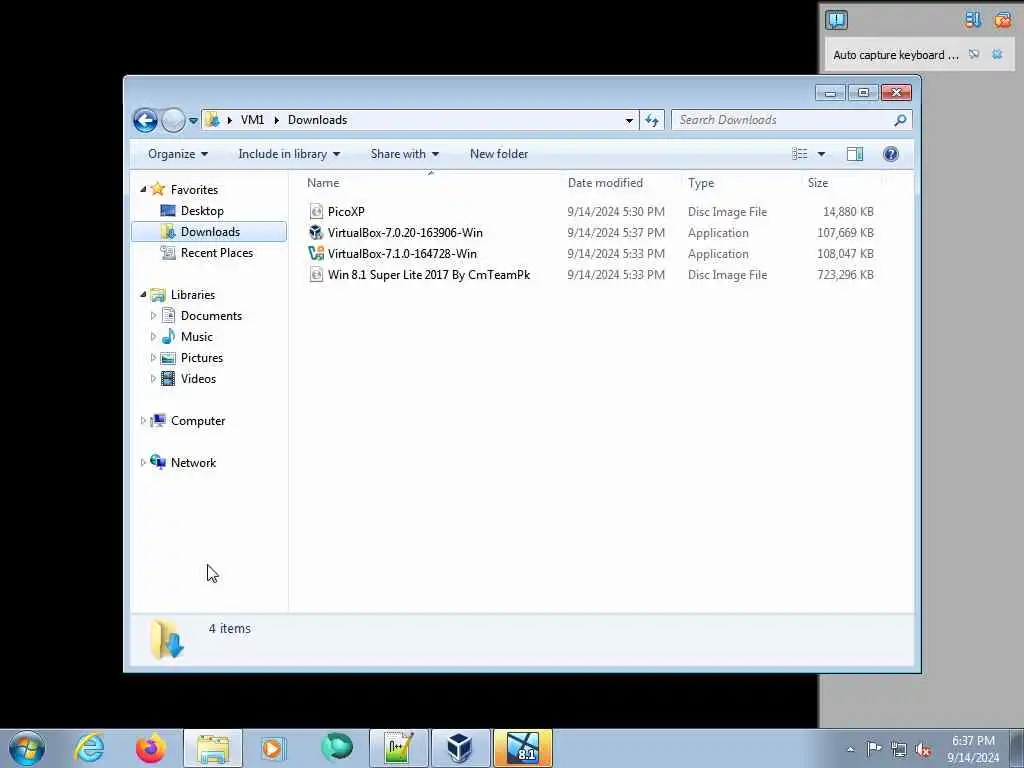Screen dimensions: 1024x768
Task: Click the New folder button
Action: click(x=499, y=154)
